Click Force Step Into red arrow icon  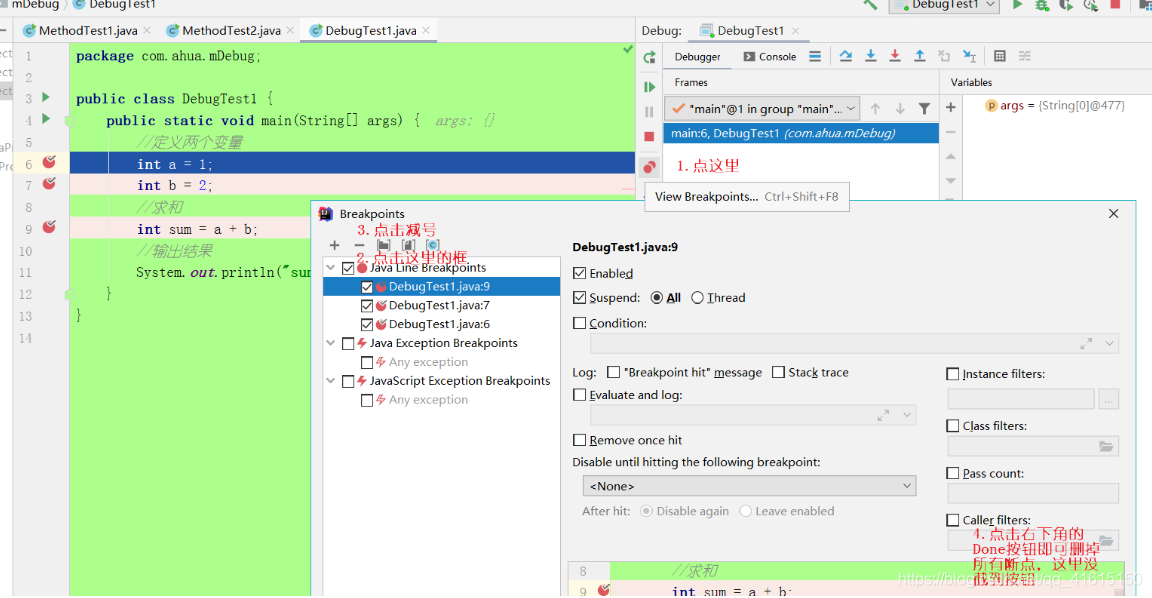(x=895, y=56)
